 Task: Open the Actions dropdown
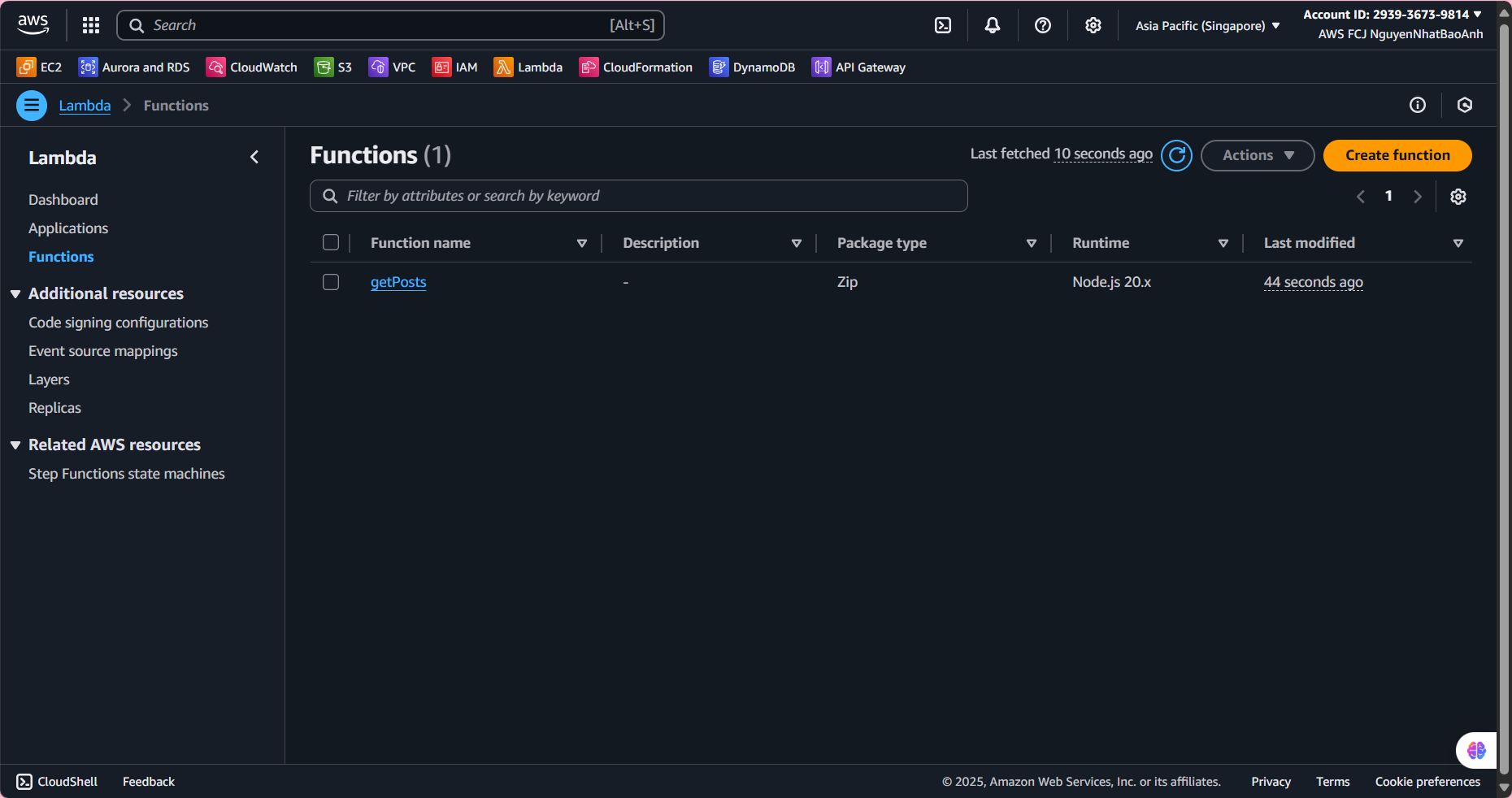[x=1257, y=155]
